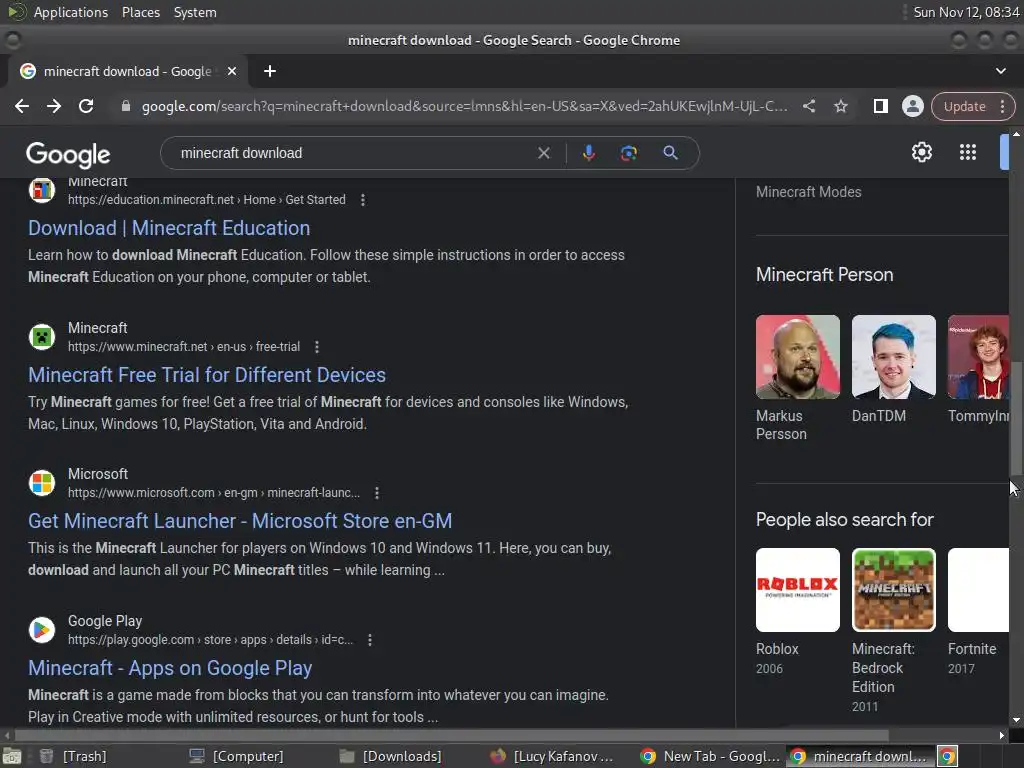Select TommyInnit photo
1024x768 pixels.
[x=978, y=357]
